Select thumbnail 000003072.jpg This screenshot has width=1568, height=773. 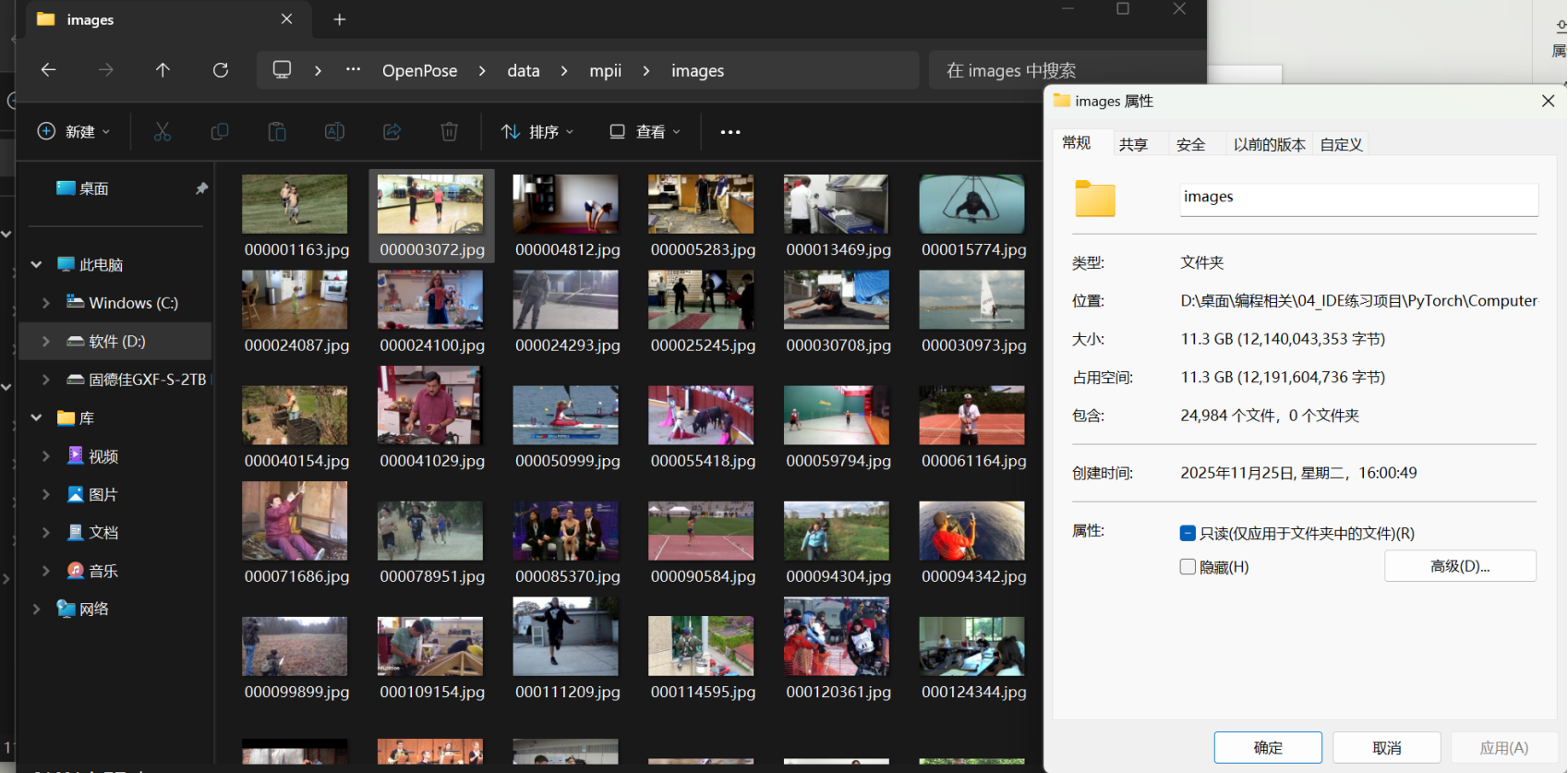click(x=432, y=216)
